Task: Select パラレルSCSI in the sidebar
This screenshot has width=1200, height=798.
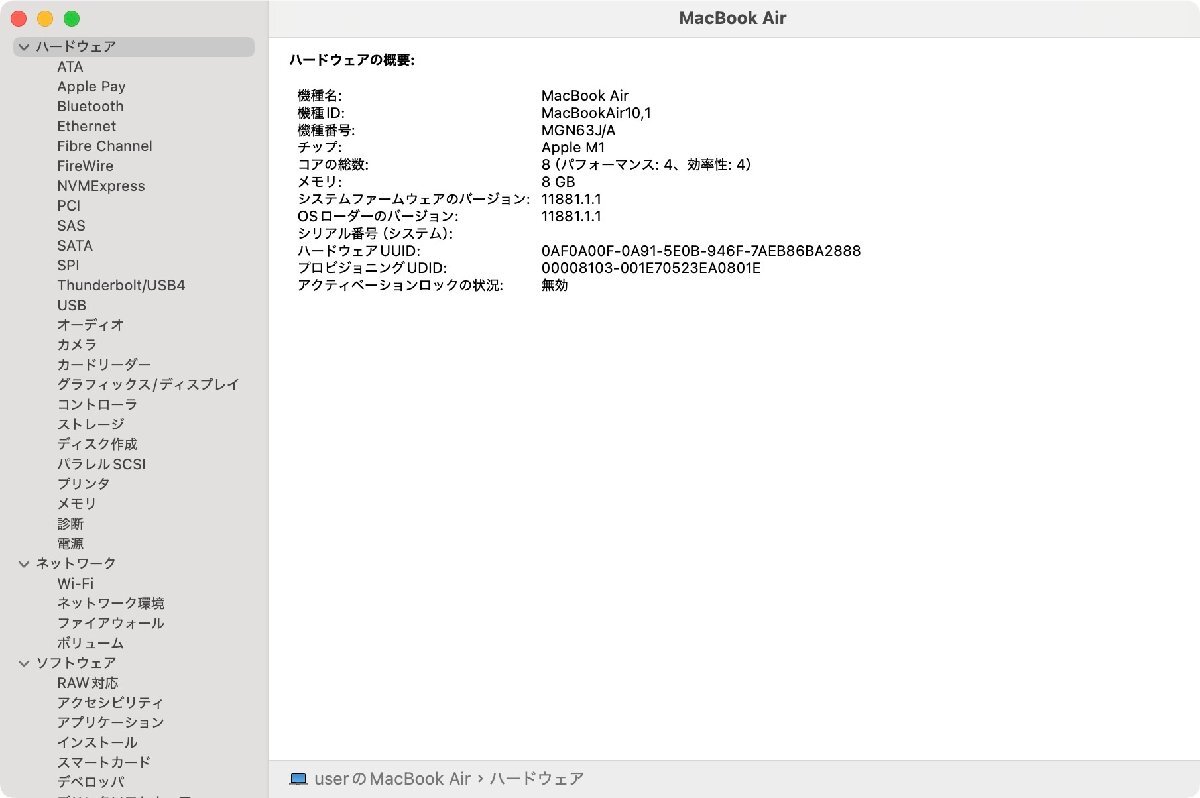Action: [x=102, y=464]
